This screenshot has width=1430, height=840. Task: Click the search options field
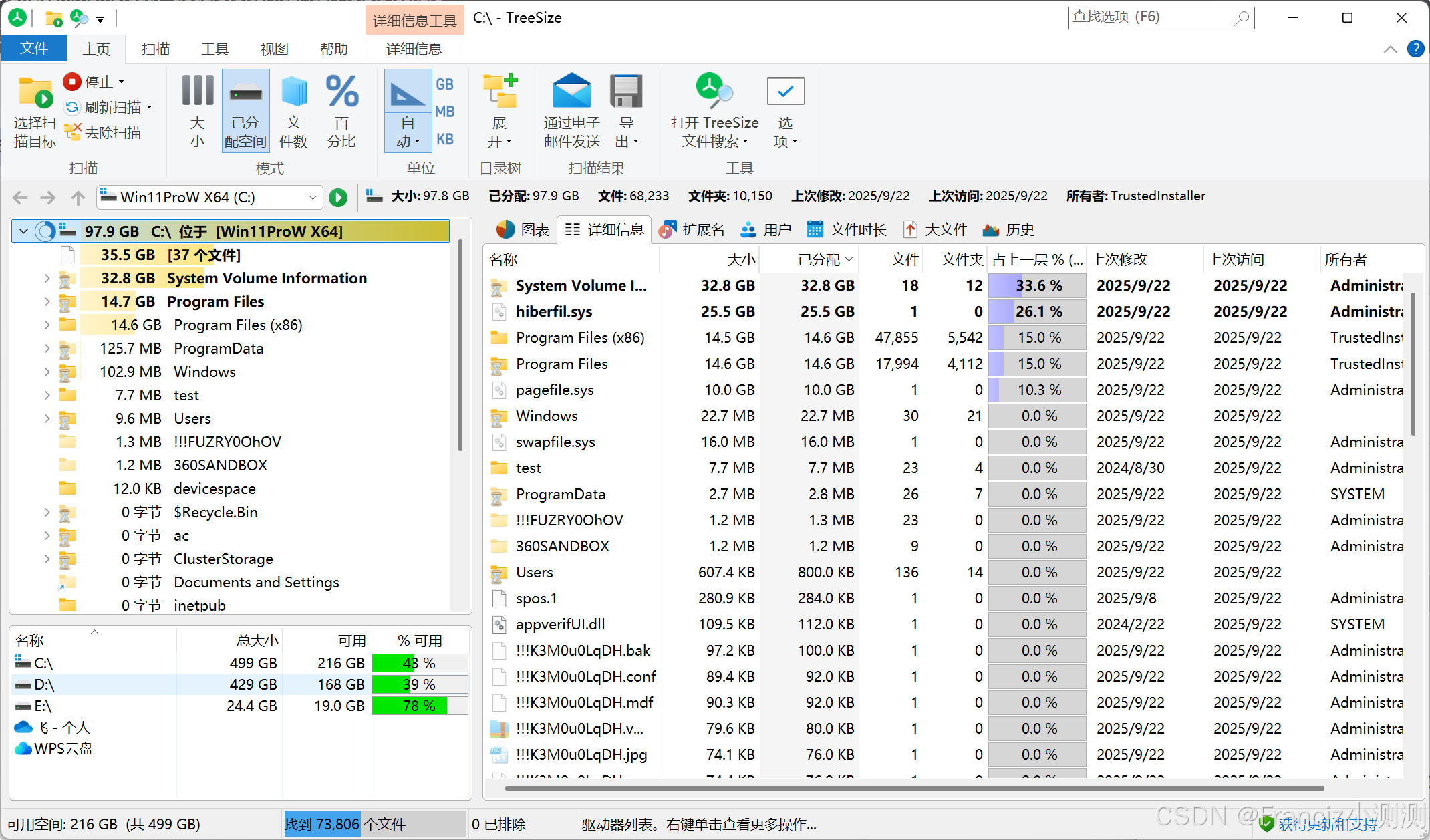[x=1161, y=17]
